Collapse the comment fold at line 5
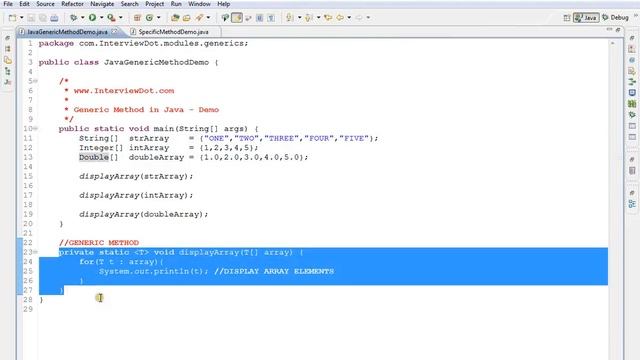 [x=36, y=81]
